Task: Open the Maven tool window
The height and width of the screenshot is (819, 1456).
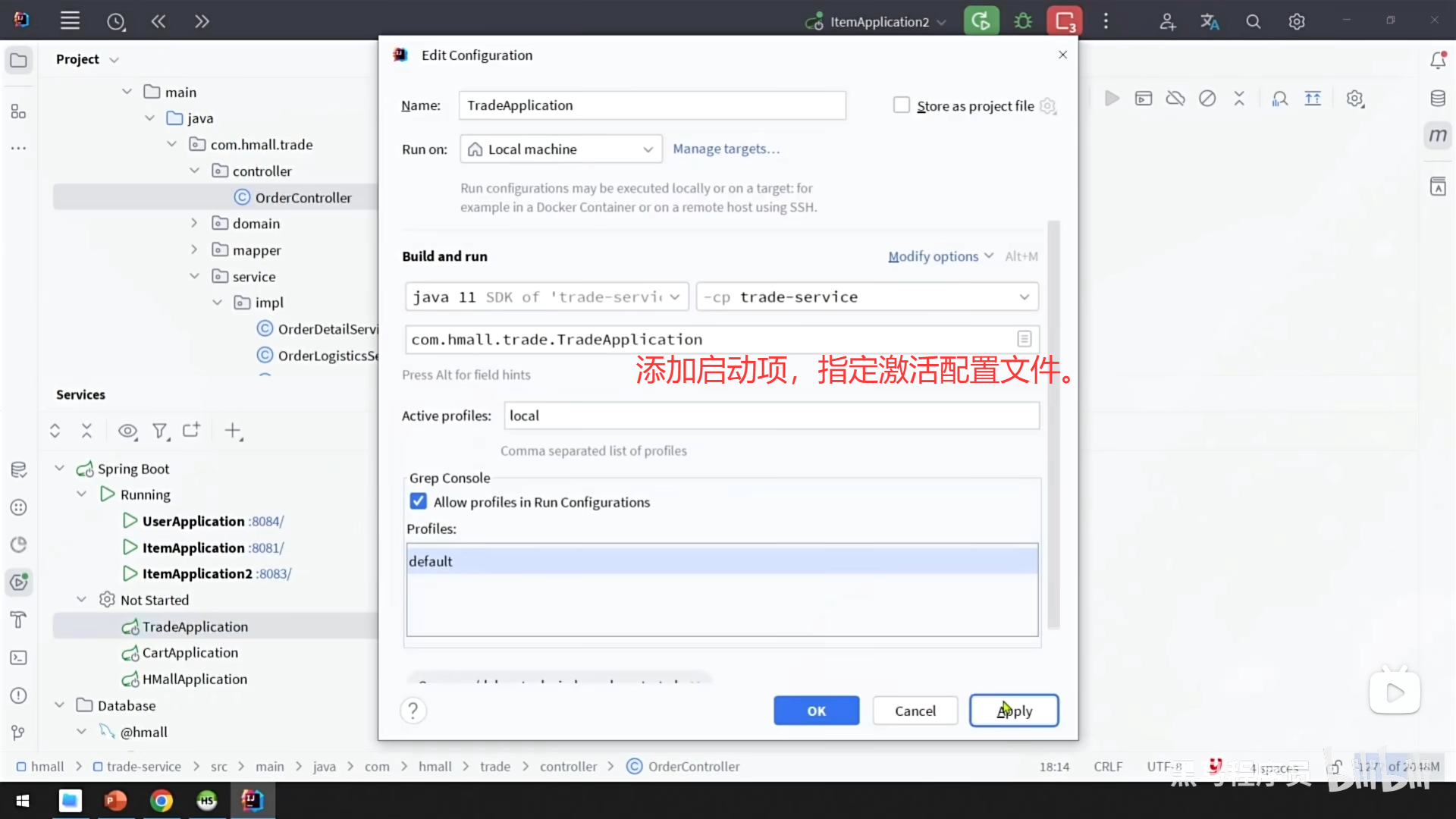Action: click(x=1438, y=136)
